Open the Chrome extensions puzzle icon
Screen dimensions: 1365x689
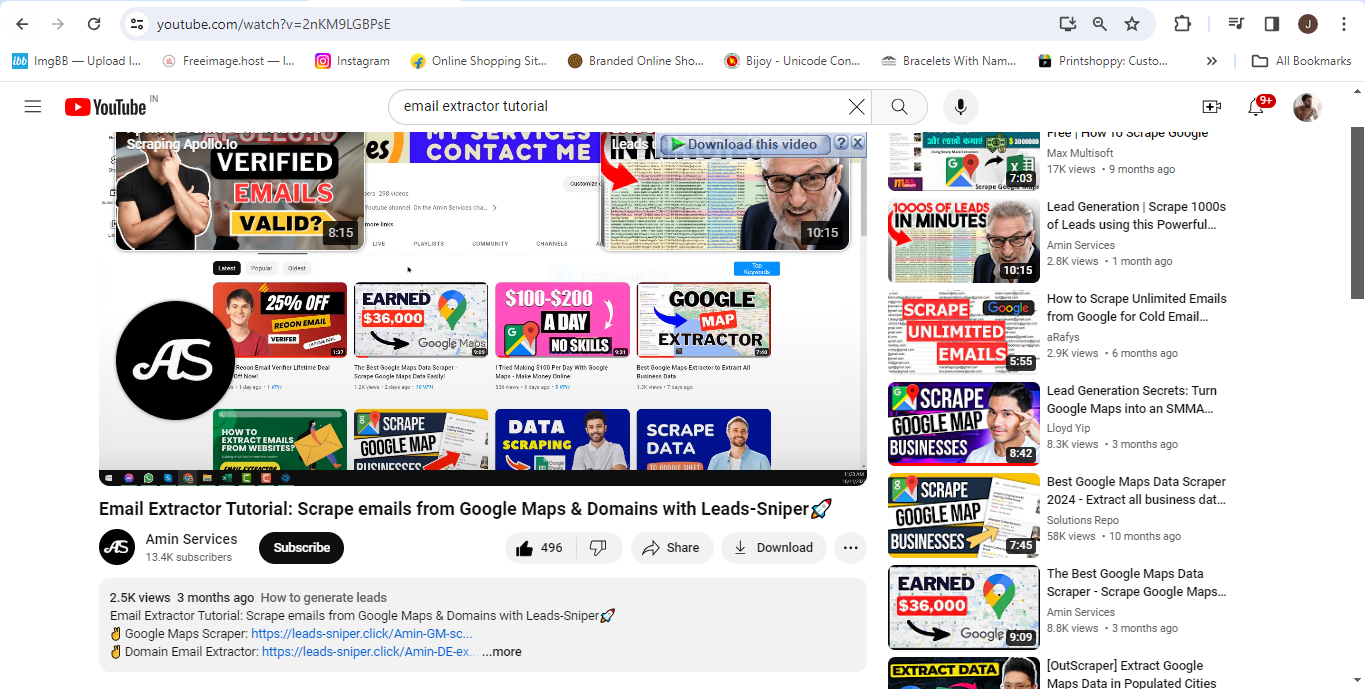tap(1182, 24)
